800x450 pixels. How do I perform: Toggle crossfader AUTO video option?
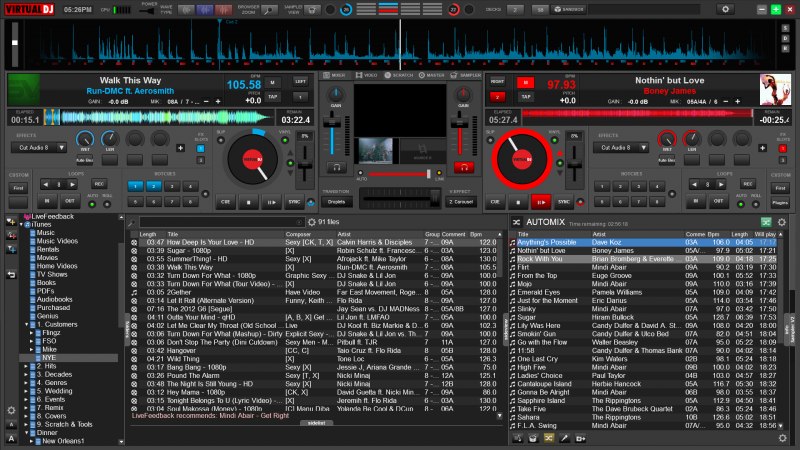(x=360, y=173)
